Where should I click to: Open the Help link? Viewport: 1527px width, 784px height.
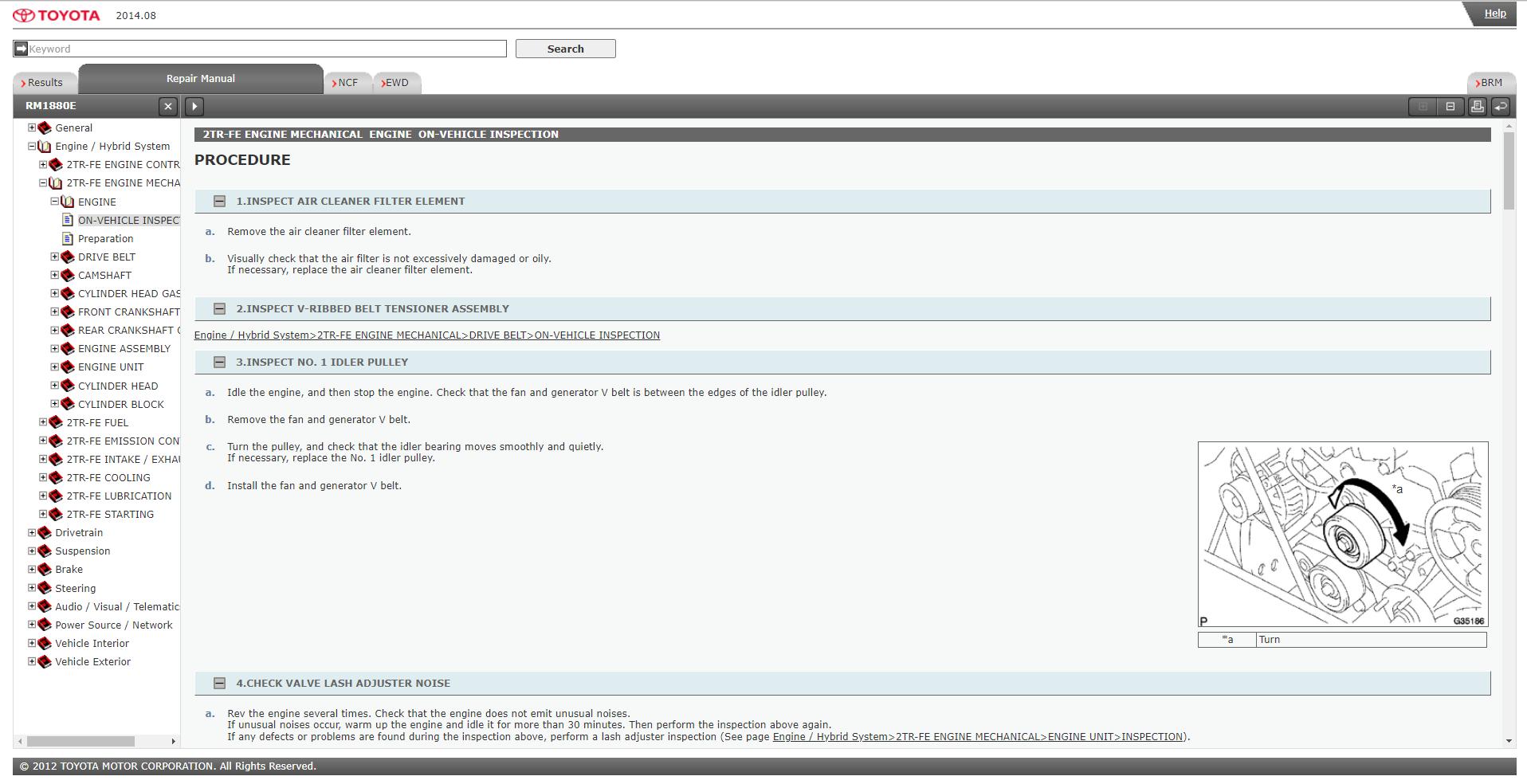click(1495, 14)
